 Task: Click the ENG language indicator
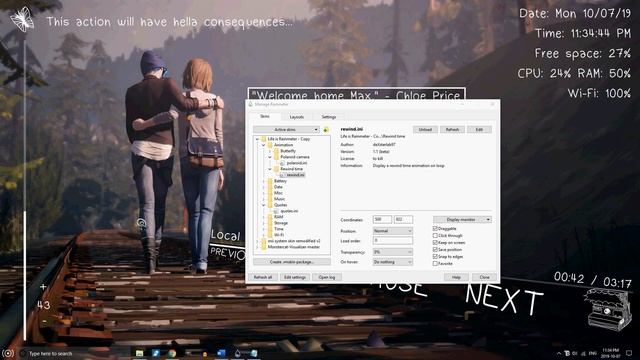coord(593,353)
